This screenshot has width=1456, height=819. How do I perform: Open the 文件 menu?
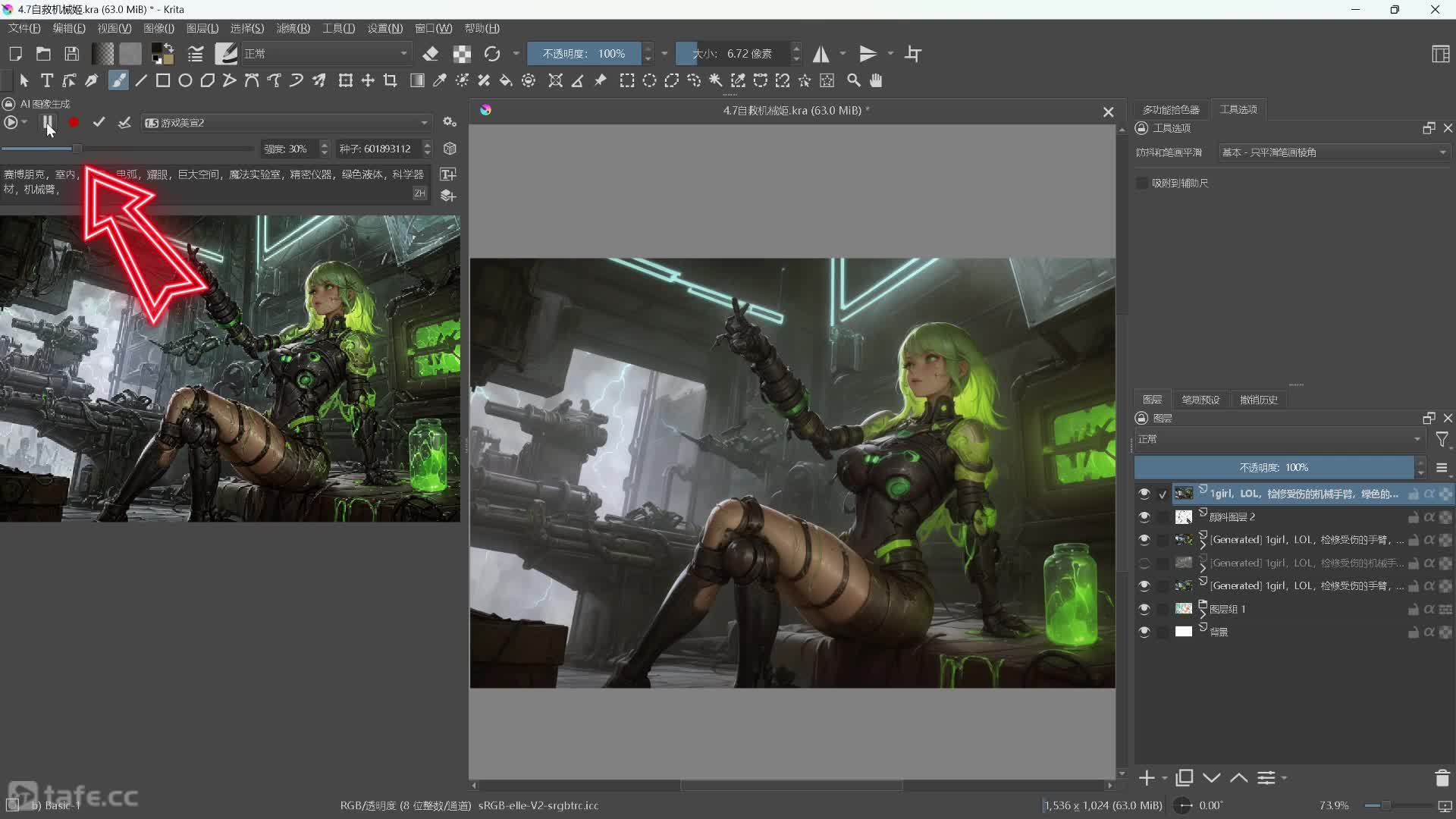[24, 28]
